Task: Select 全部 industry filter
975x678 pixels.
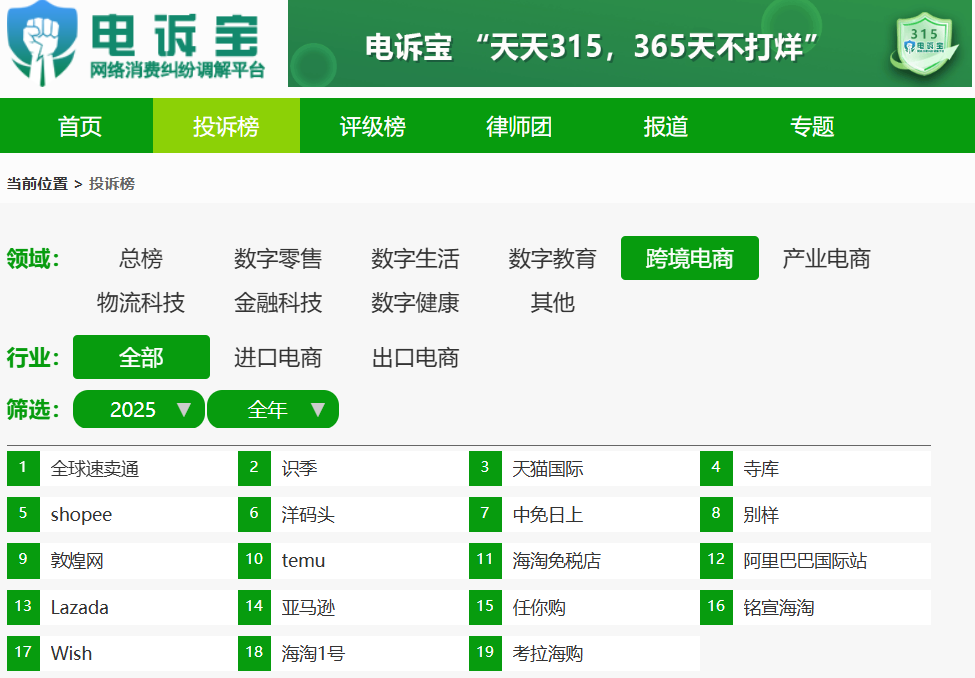Action: point(141,357)
